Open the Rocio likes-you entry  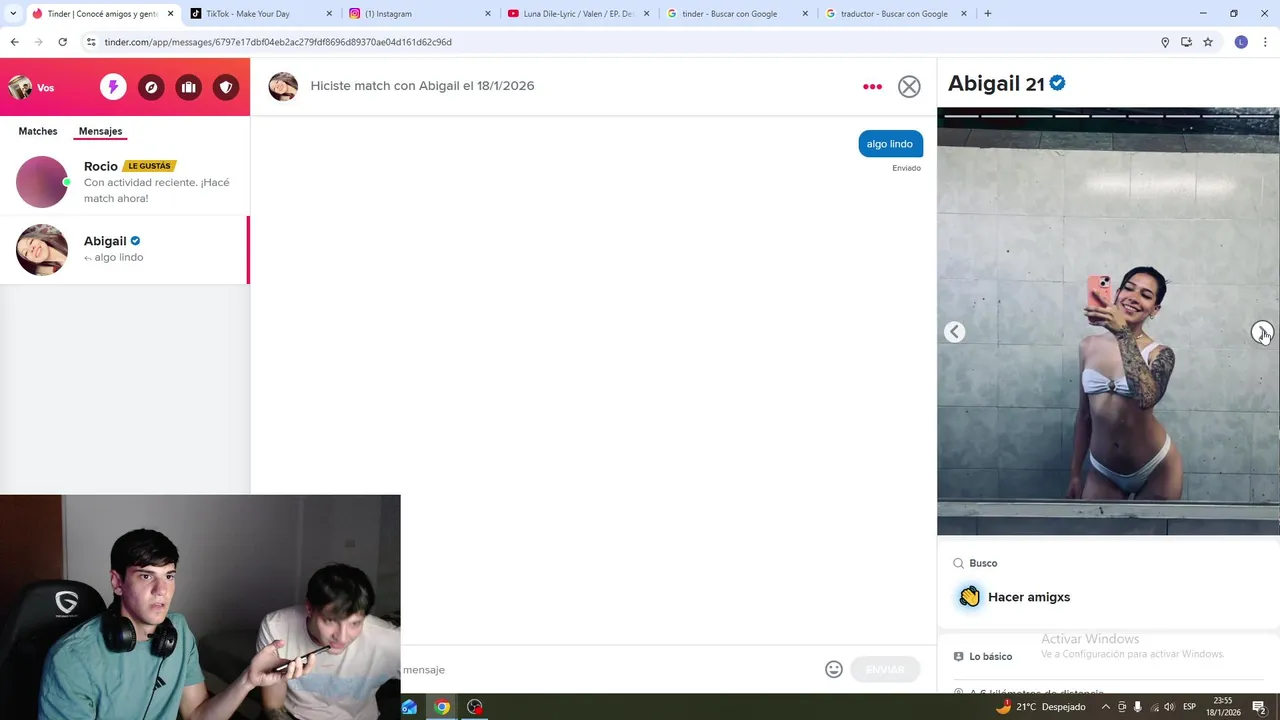tap(125, 182)
